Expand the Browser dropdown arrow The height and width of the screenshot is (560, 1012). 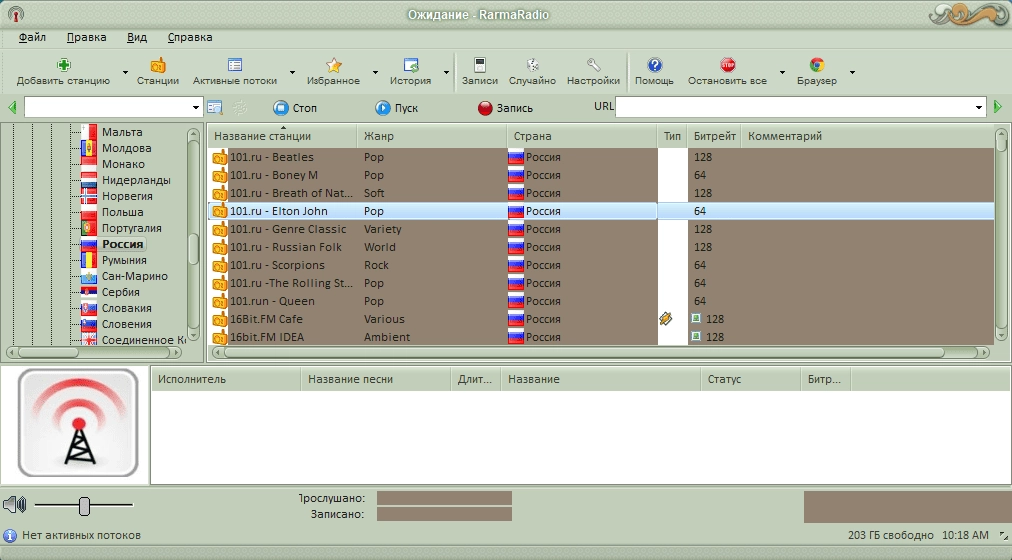(852, 72)
